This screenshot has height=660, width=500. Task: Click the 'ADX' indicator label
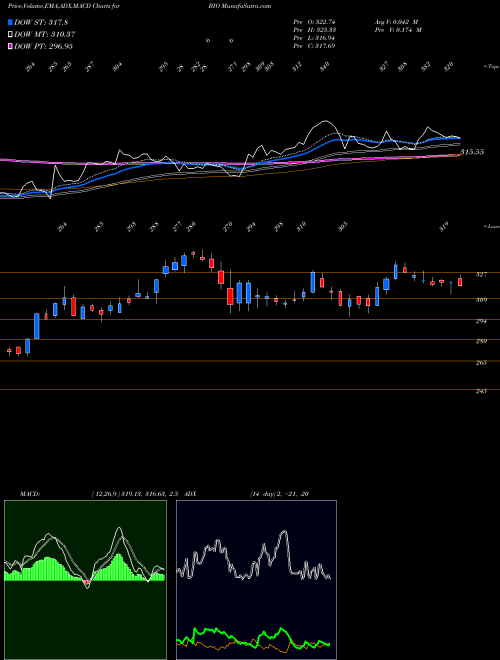(x=190, y=494)
